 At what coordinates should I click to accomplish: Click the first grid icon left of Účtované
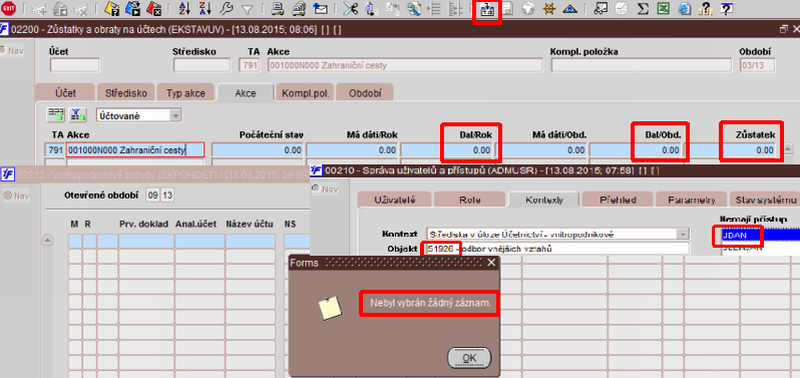click(x=56, y=115)
